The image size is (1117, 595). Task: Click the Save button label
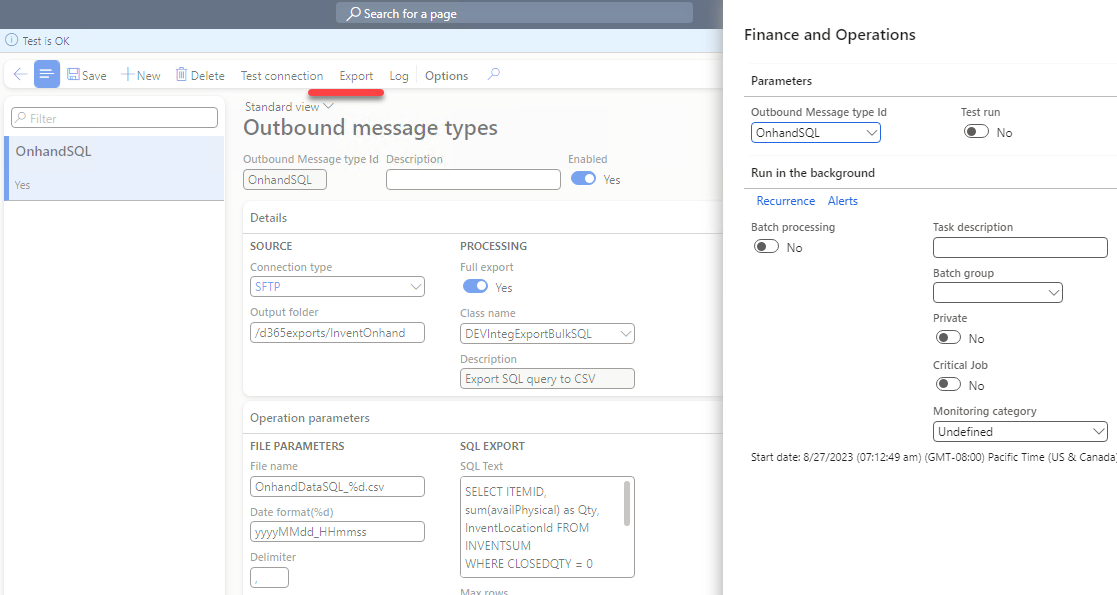tap(94, 76)
